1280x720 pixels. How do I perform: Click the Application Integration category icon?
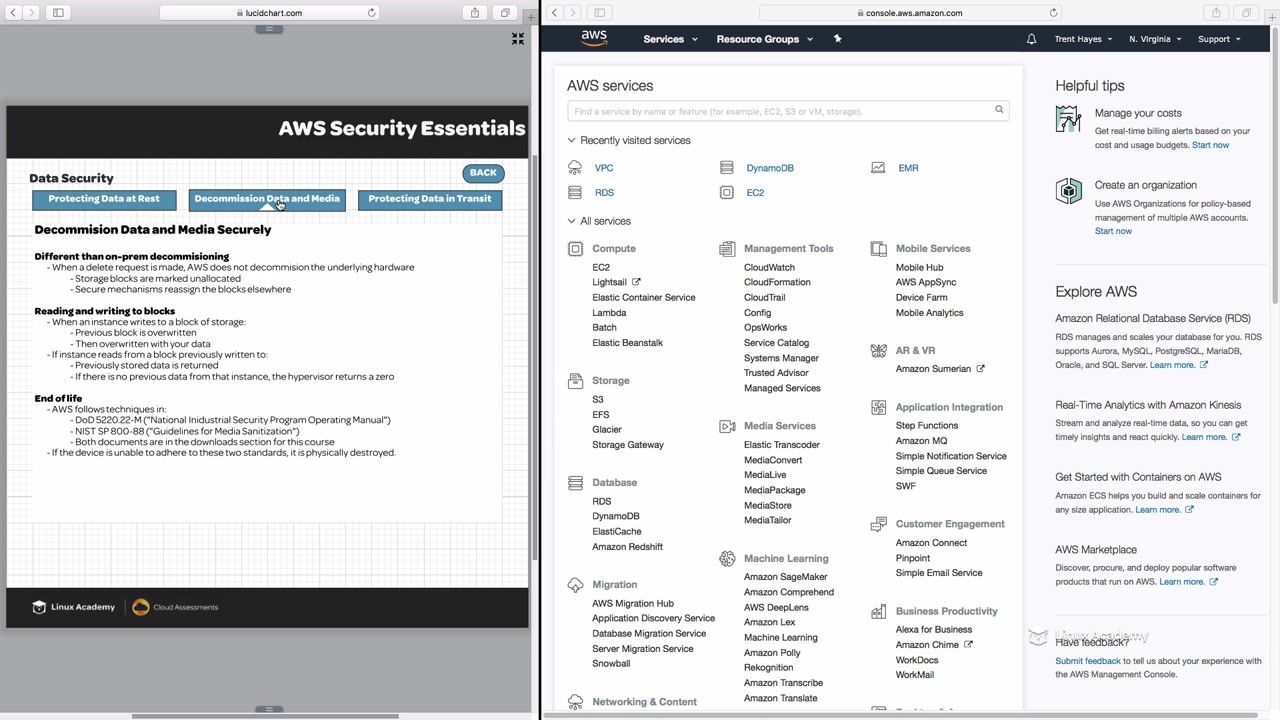(x=878, y=408)
